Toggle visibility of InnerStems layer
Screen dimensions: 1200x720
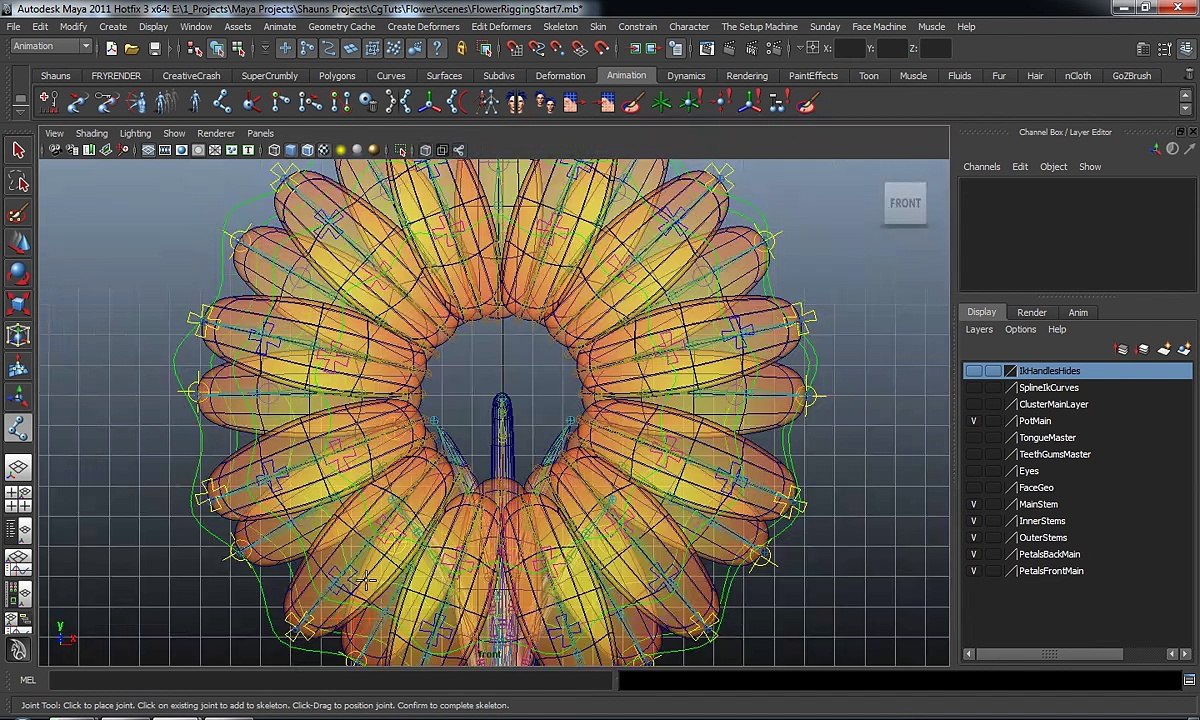click(x=973, y=521)
